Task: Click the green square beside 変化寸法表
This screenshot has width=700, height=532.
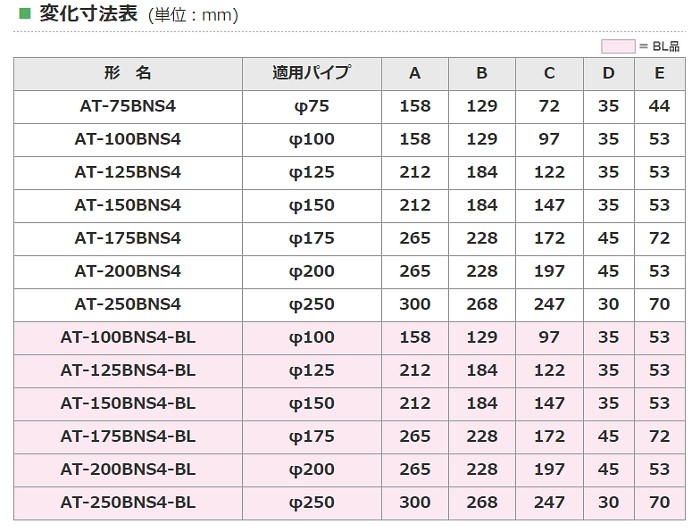Action: [x=25, y=13]
